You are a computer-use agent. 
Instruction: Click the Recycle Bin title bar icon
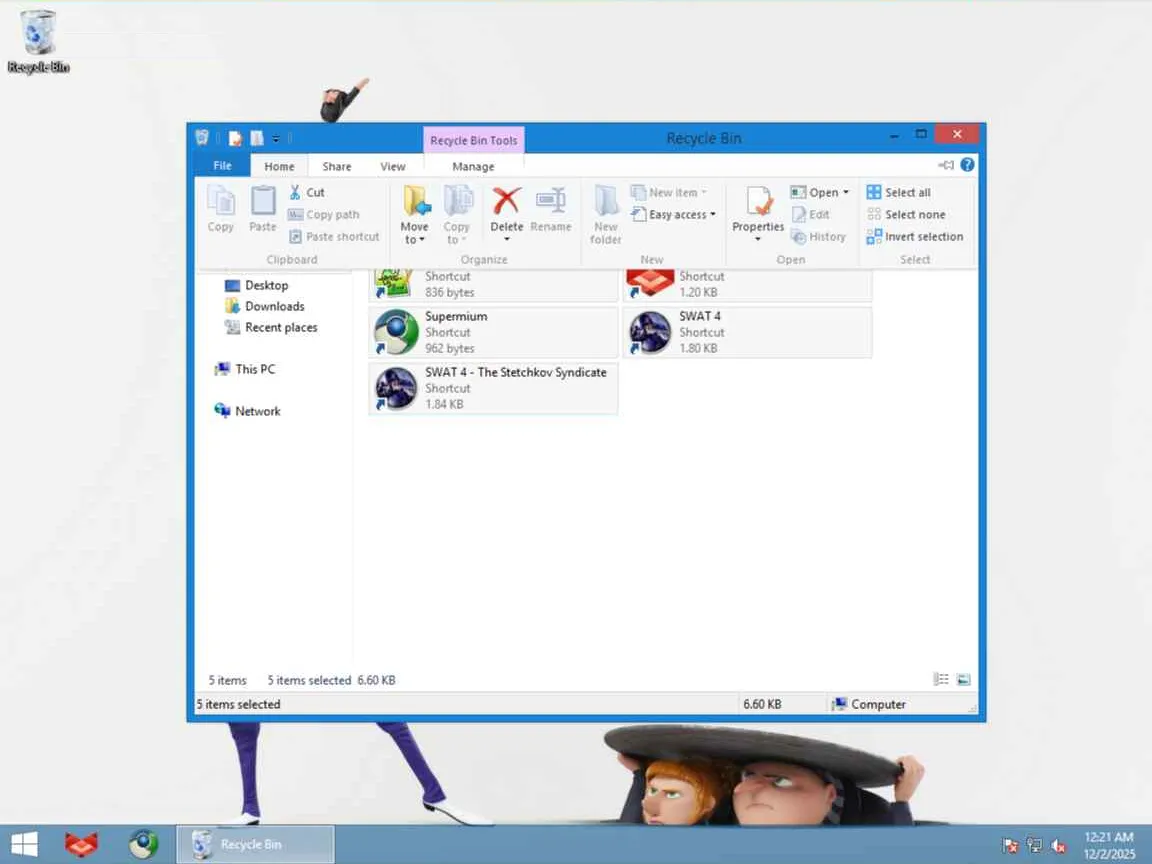click(202, 137)
